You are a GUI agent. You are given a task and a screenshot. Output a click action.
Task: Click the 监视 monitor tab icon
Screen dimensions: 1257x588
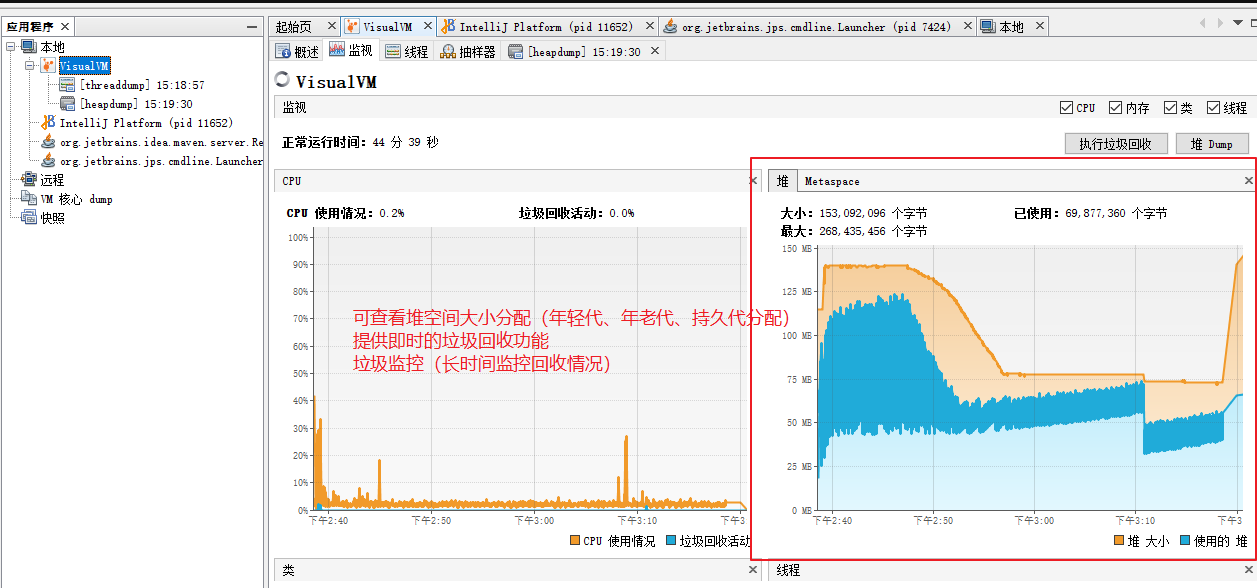pos(337,50)
